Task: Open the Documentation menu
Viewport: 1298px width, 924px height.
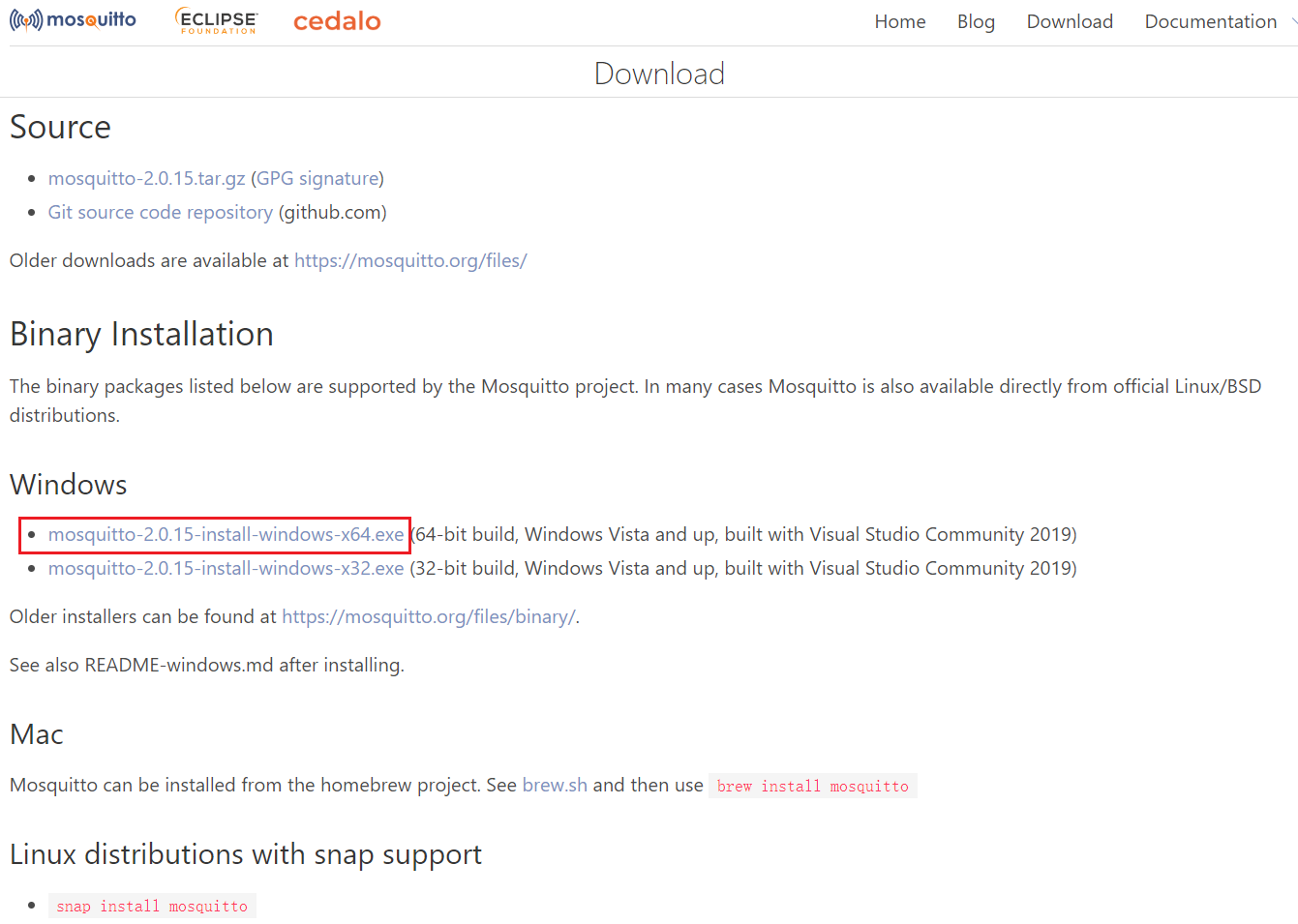Action: coord(1210,21)
